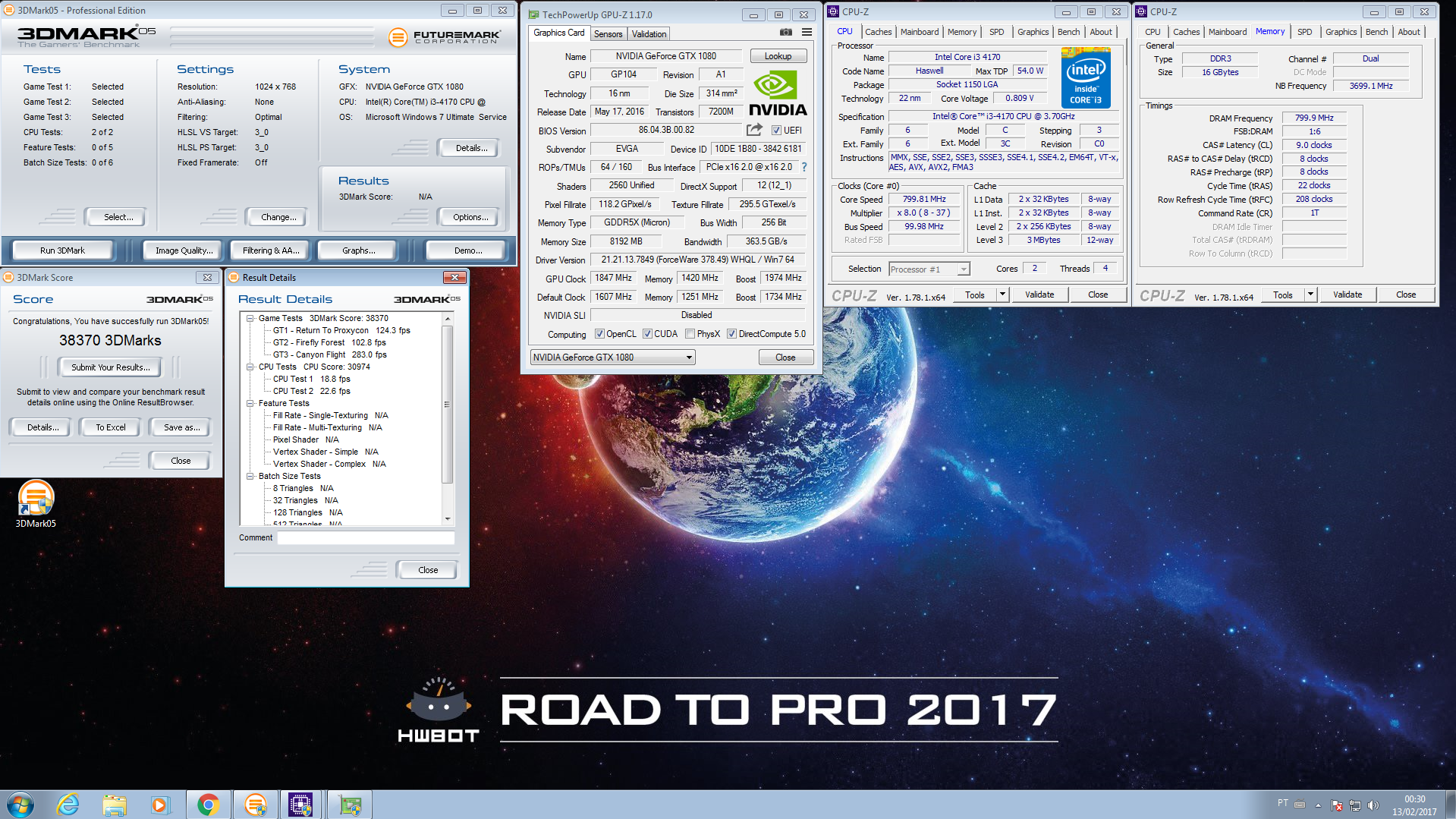Collapse the Batch Size Tests tree node
The image size is (1456, 819).
[250, 476]
